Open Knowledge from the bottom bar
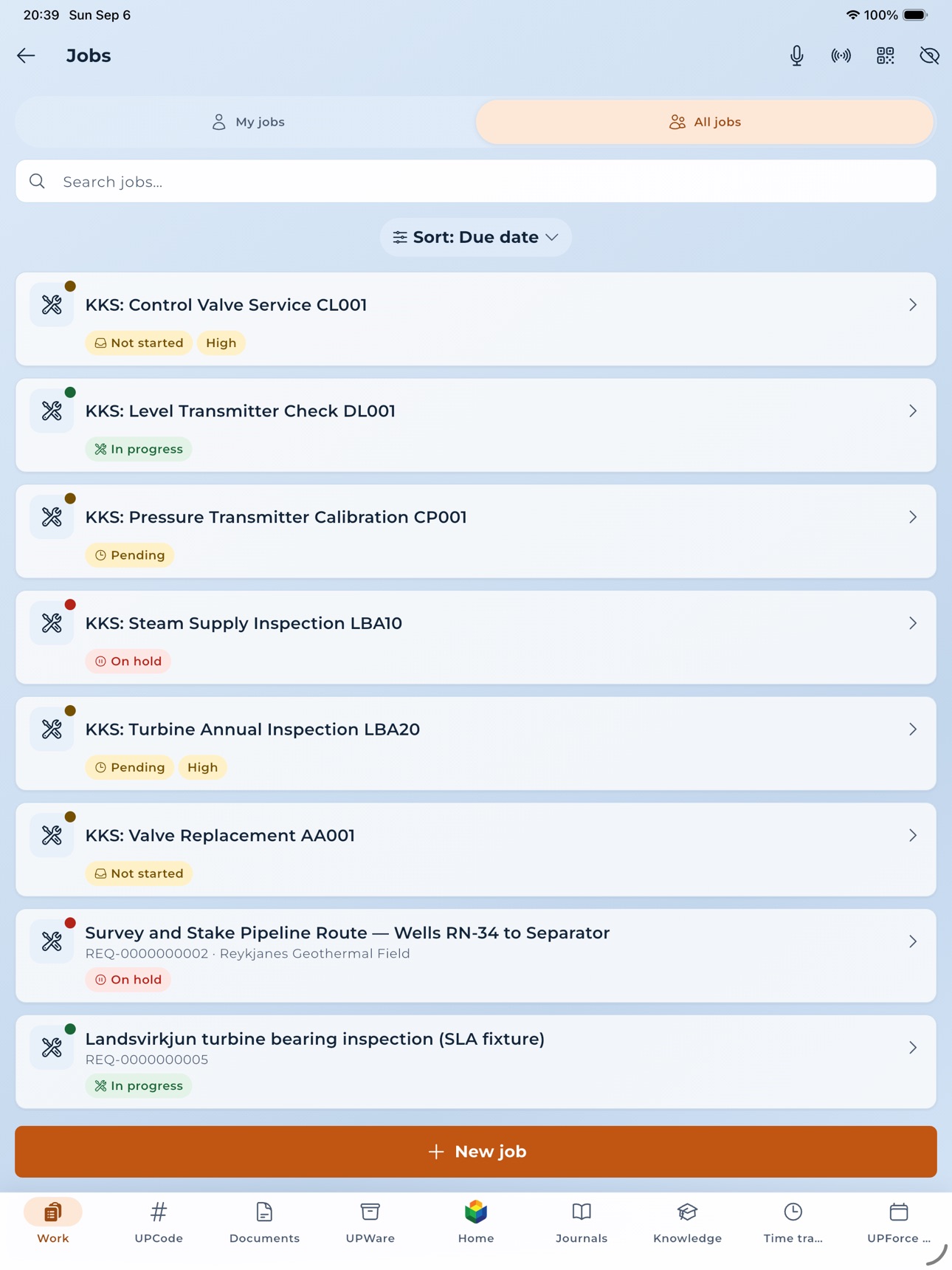 click(x=687, y=1222)
